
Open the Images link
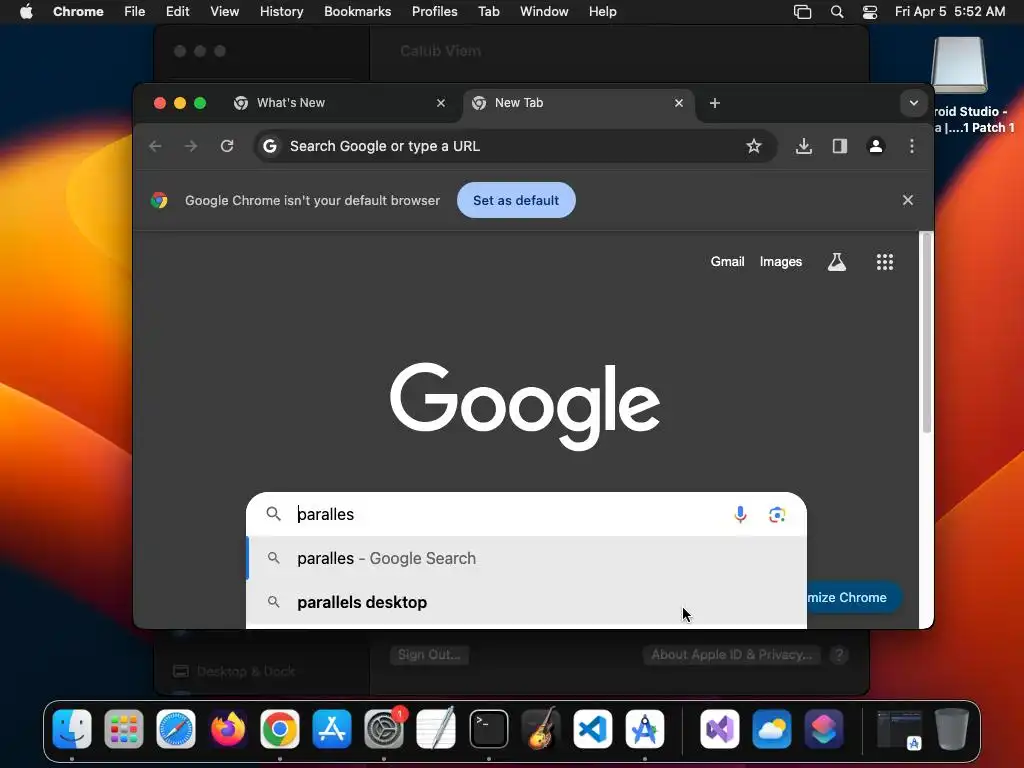click(x=780, y=261)
